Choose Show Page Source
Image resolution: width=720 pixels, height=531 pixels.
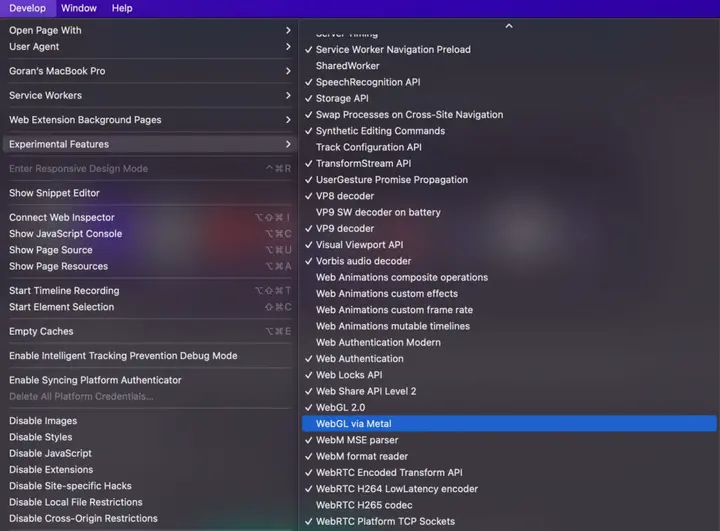pyautogui.click(x=150, y=250)
